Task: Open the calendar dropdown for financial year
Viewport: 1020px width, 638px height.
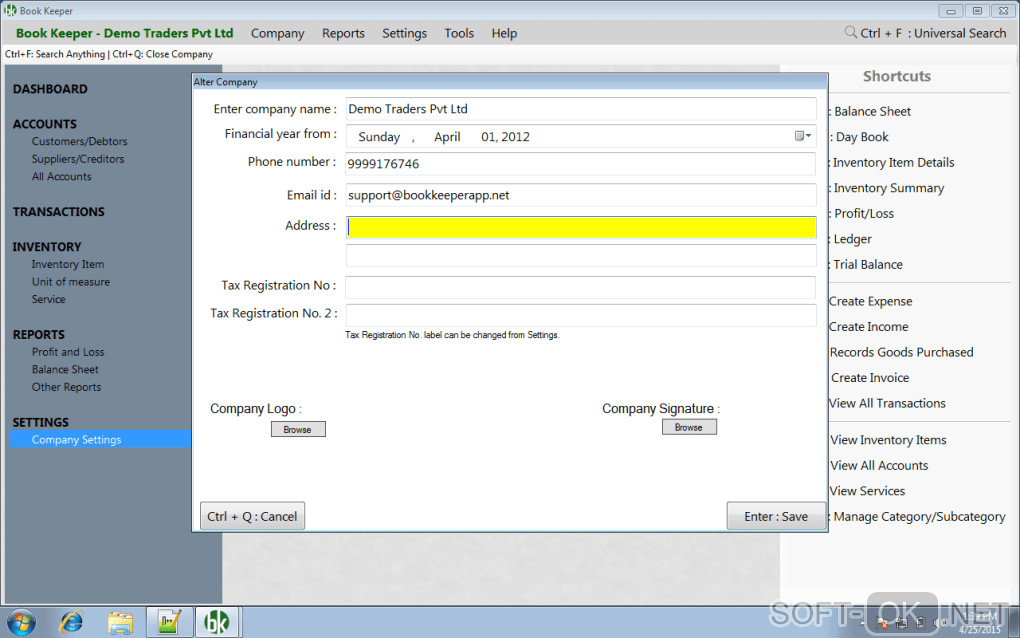Action: coord(803,136)
